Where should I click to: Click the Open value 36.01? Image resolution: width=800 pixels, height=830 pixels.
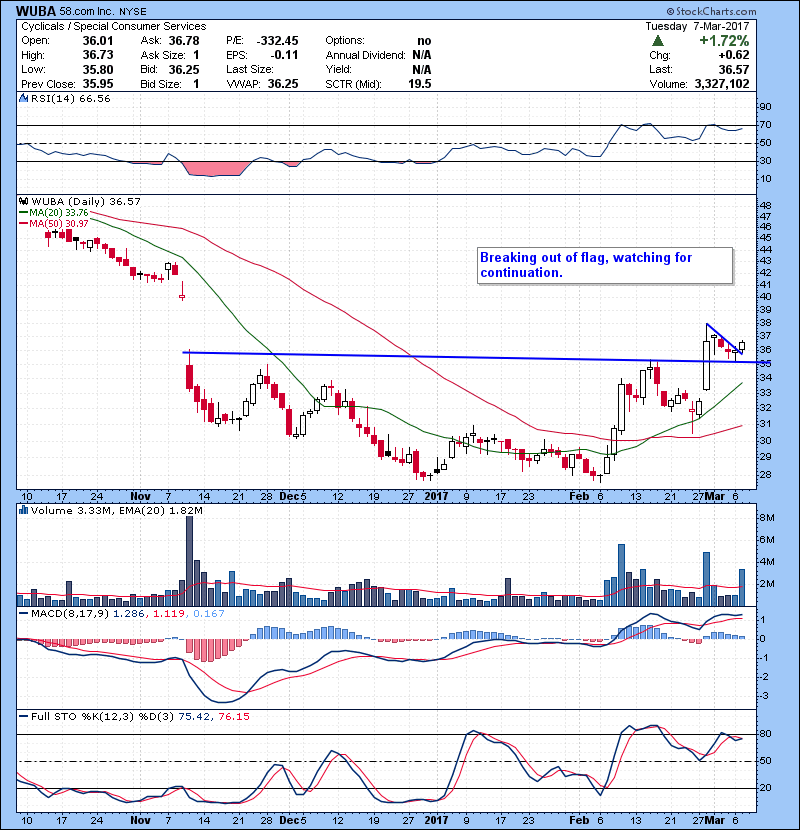[98, 41]
